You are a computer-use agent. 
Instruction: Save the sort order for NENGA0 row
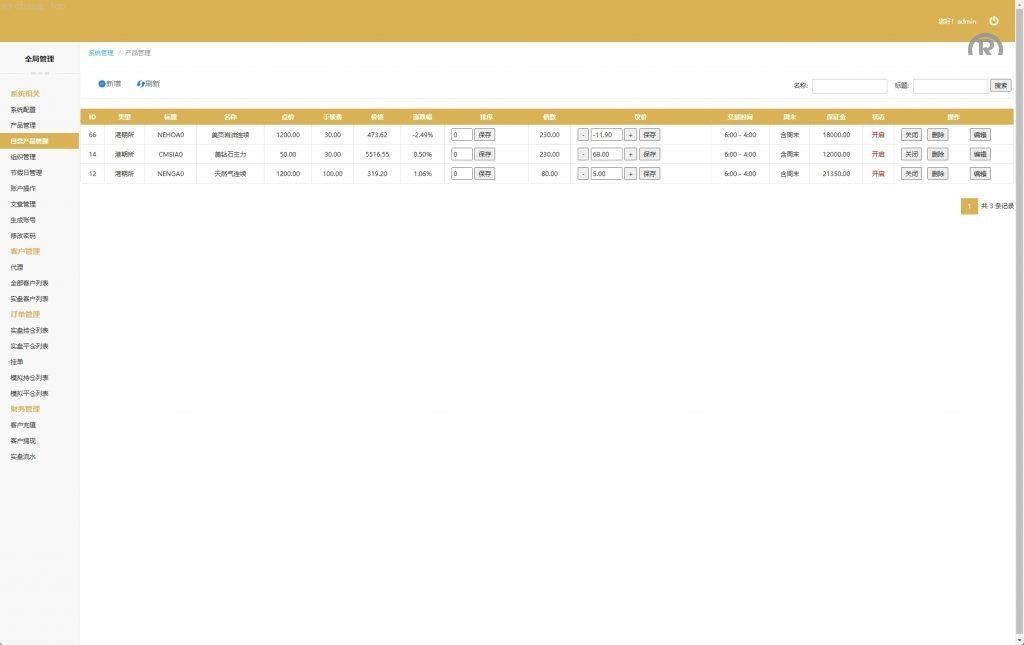[x=484, y=173]
